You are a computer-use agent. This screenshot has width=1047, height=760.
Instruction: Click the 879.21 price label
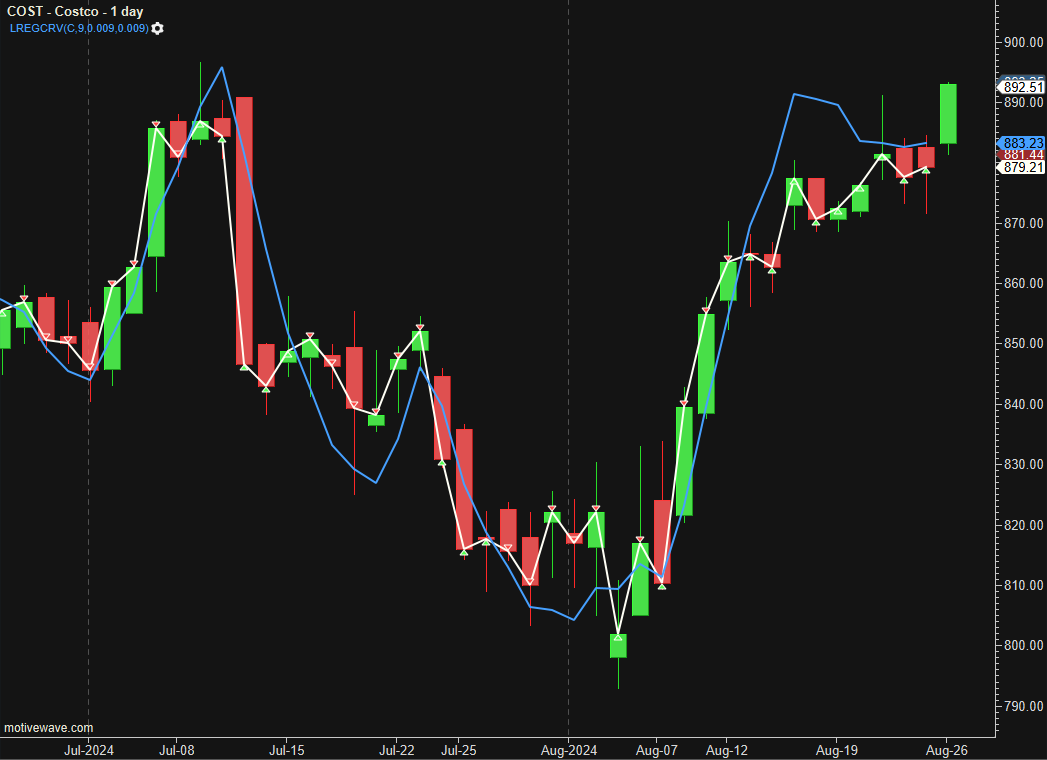(1023, 167)
